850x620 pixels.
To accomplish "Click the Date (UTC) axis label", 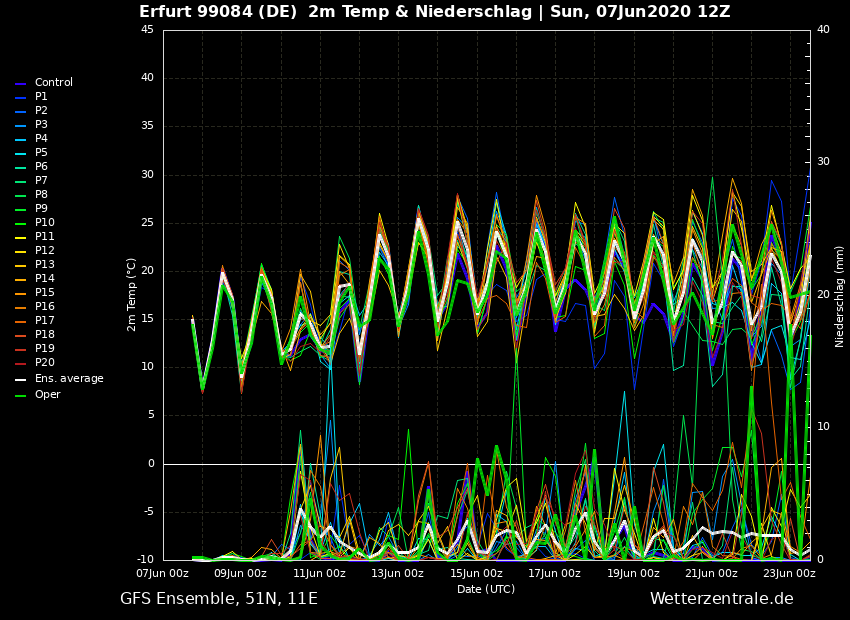I will (x=486, y=590).
